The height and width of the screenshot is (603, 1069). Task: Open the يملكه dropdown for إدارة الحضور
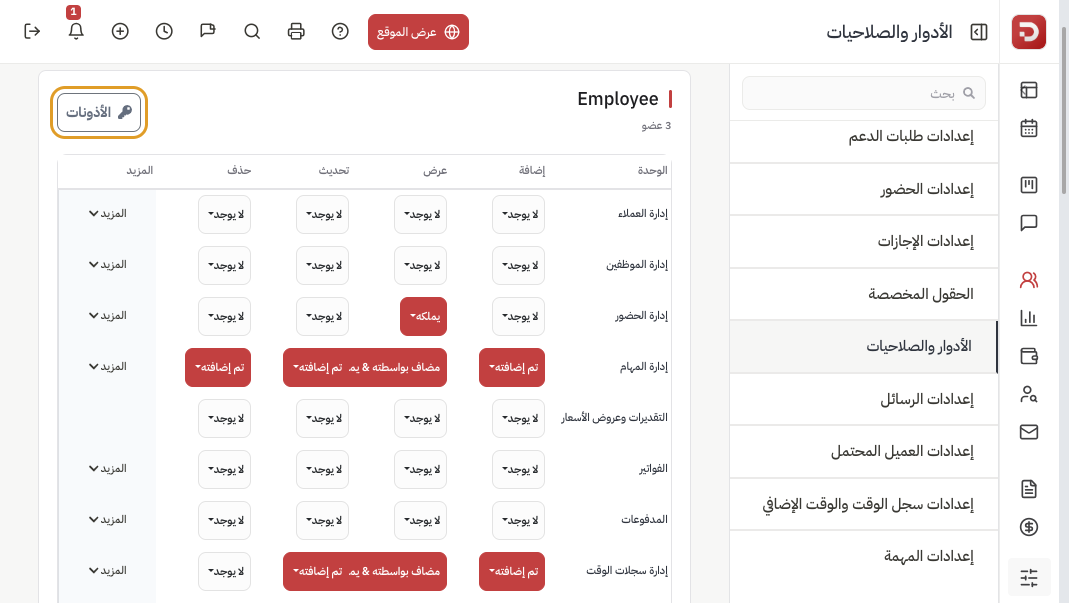point(423,317)
